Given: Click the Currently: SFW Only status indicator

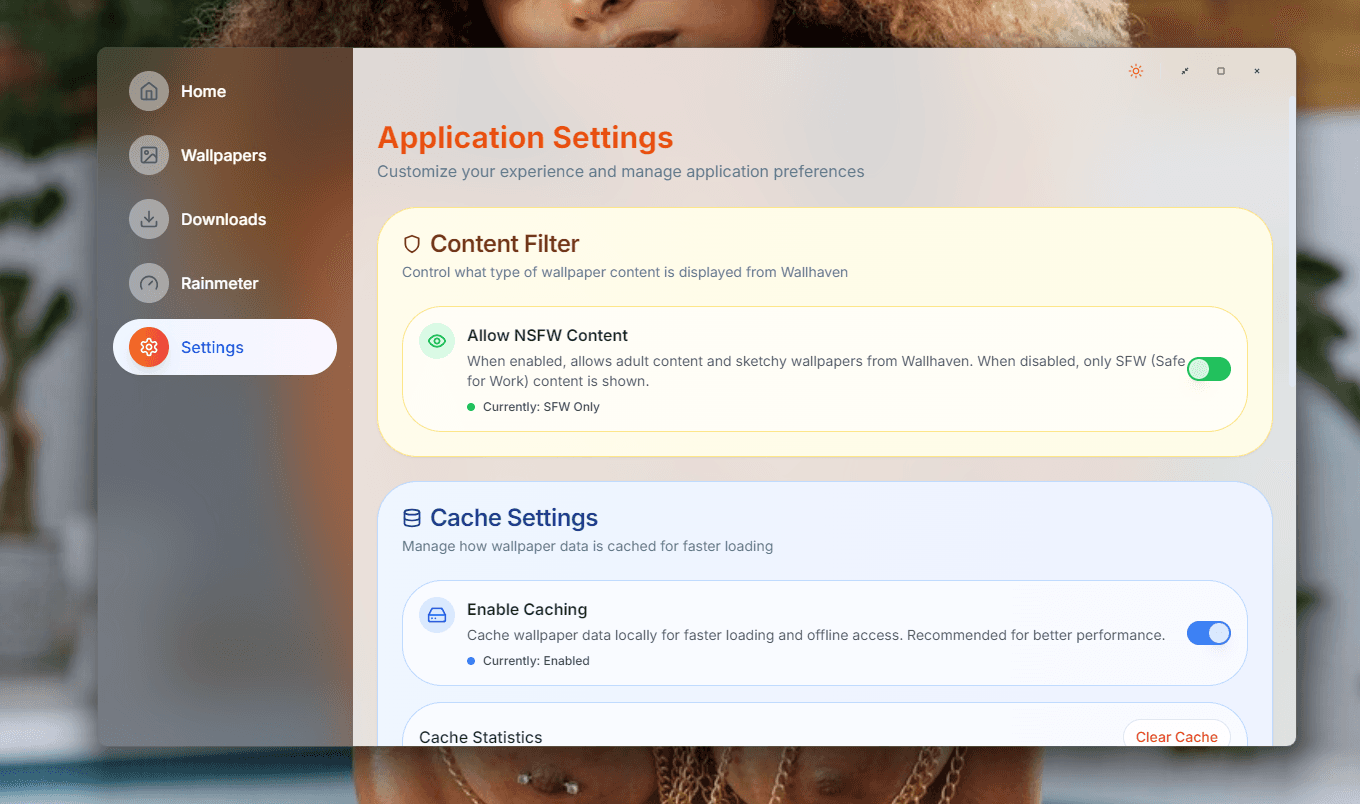Looking at the screenshot, I should pos(534,407).
